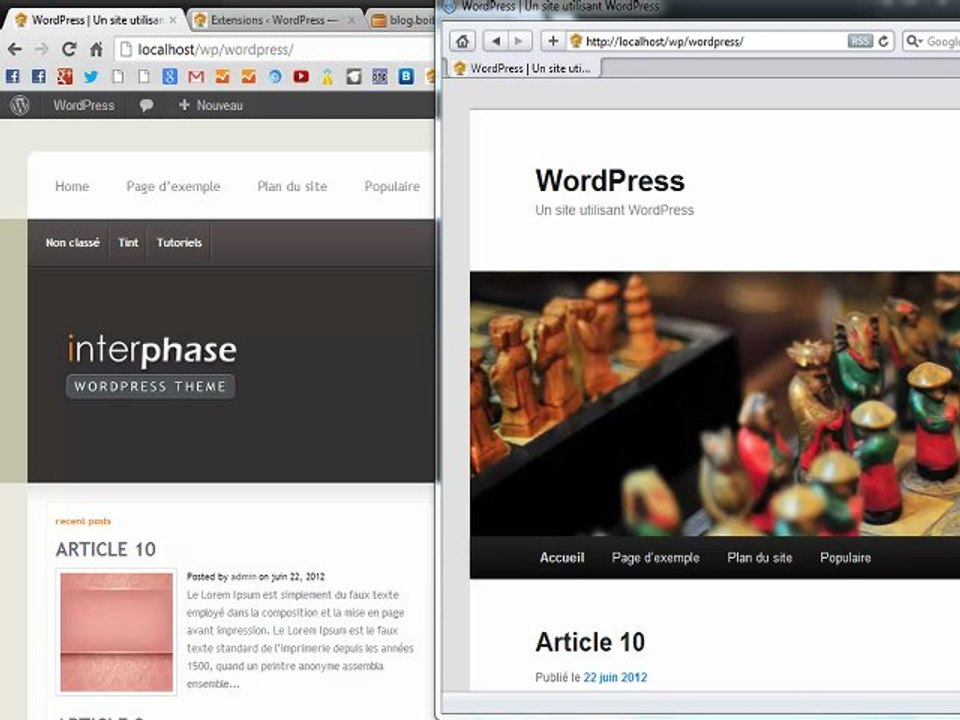This screenshot has width=960, height=720.
Task: Click Accueil in the Safari page menu
Action: [x=562, y=558]
